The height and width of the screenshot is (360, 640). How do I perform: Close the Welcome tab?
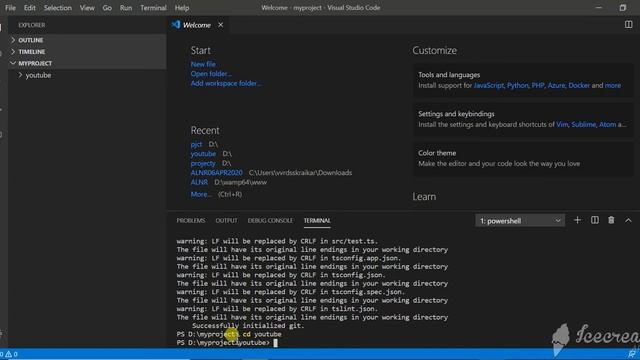coord(220,25)
